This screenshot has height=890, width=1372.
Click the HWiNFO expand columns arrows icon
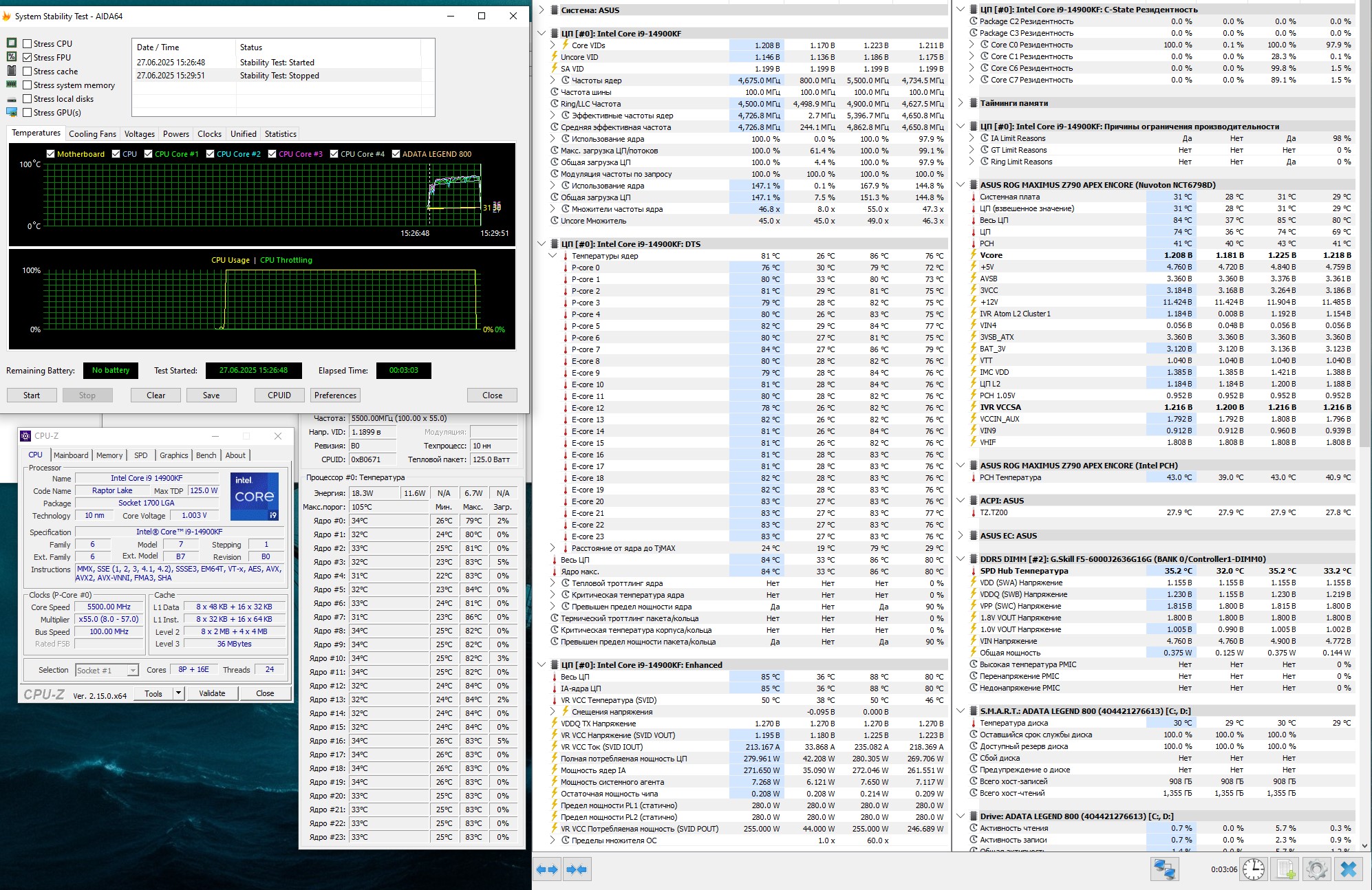(x=548, y=869)
